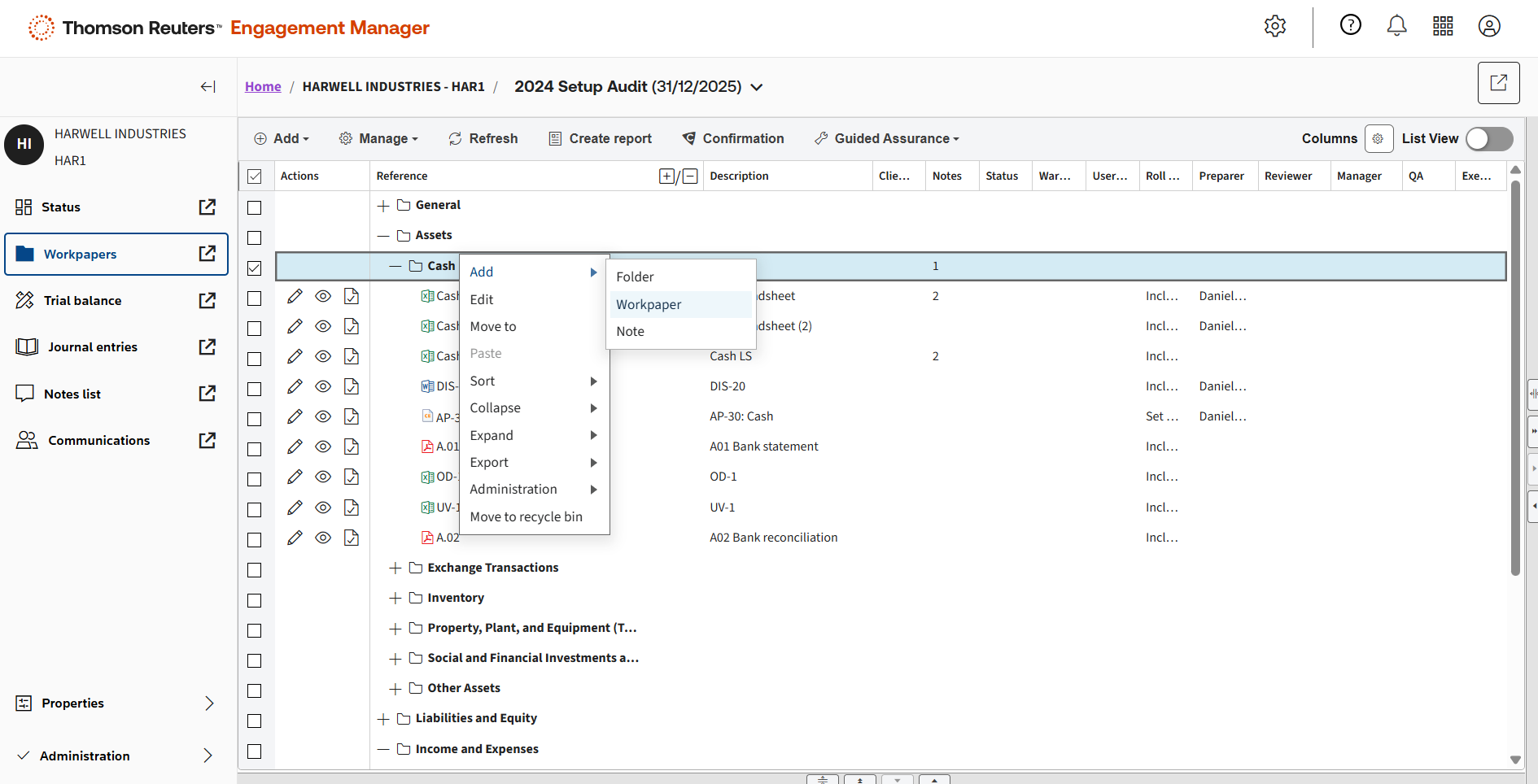Open the help question mark icon
Screen dimensions: 1538x784
[x=1350, y=26]
